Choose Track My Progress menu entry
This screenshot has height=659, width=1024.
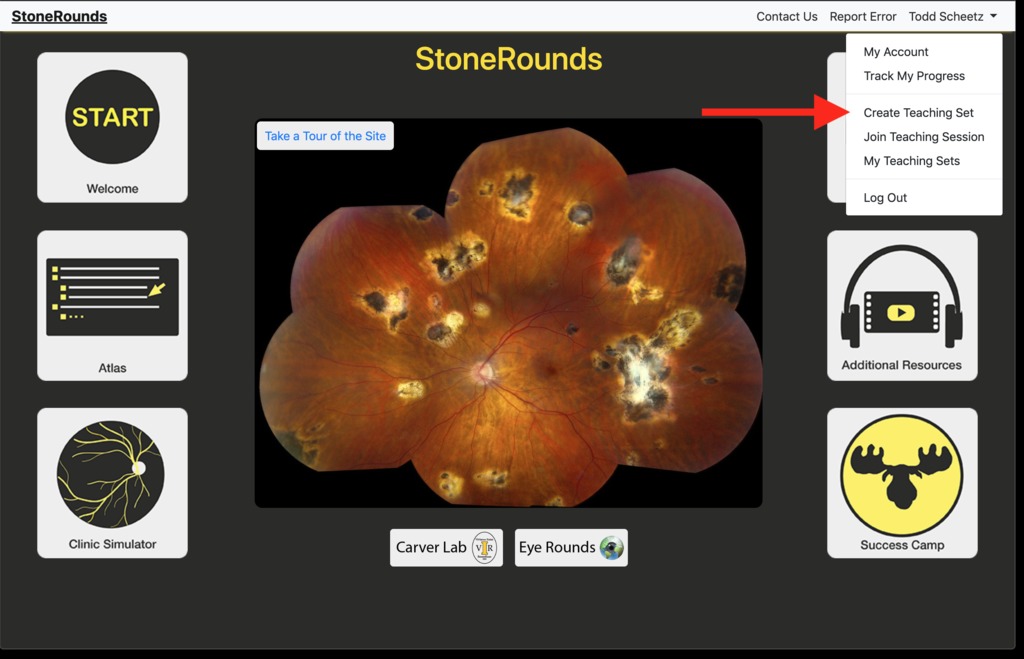(x=914, y=76)
